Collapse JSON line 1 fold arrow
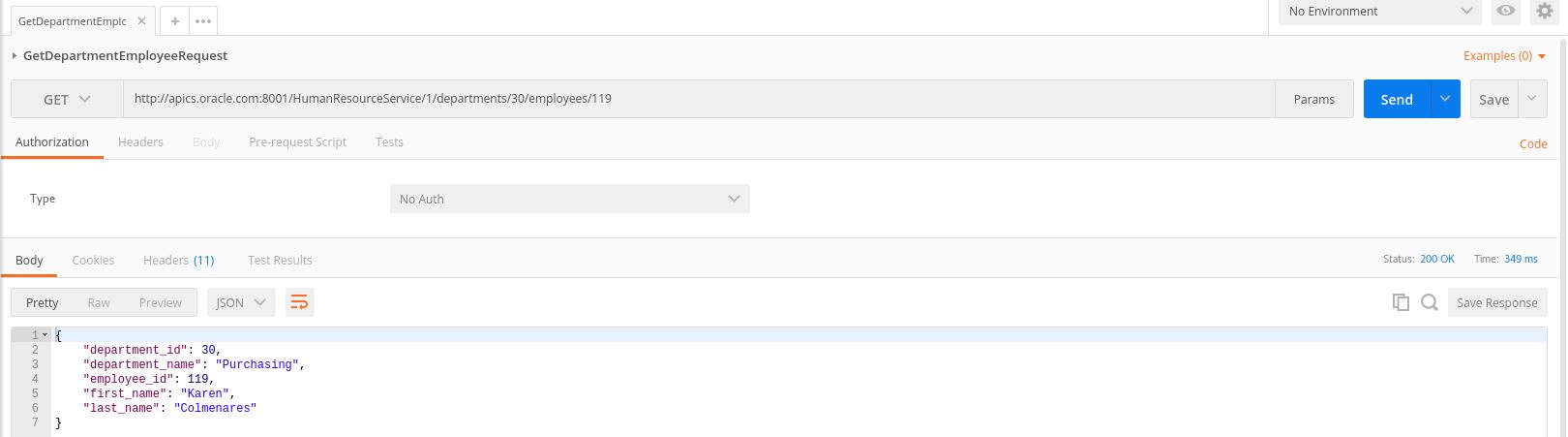This screenshot has height=437, width=1568. [45, 335]
